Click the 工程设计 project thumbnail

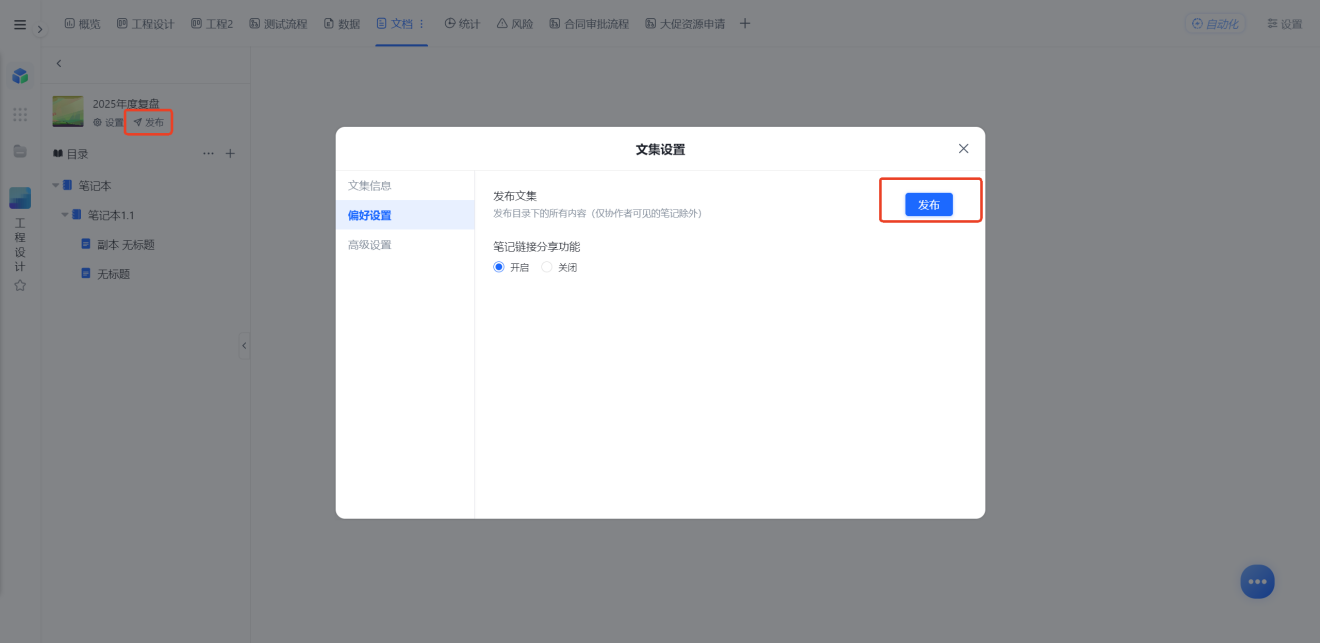pos(20,198)
